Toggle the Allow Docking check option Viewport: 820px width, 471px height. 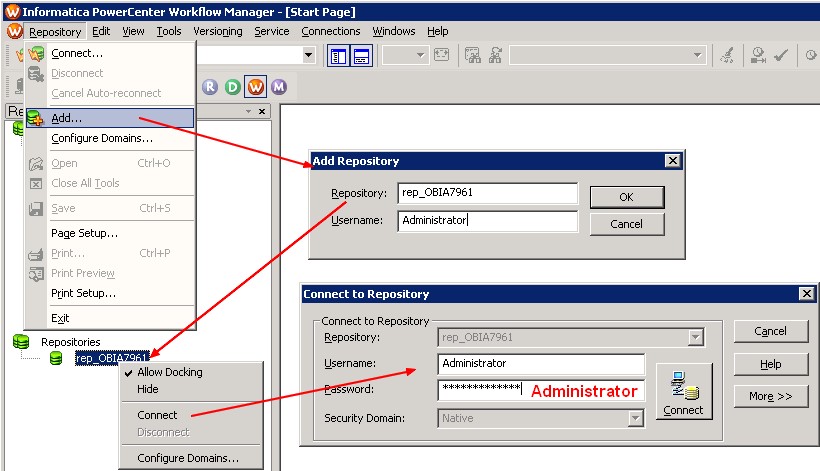[x=169, y=372]
